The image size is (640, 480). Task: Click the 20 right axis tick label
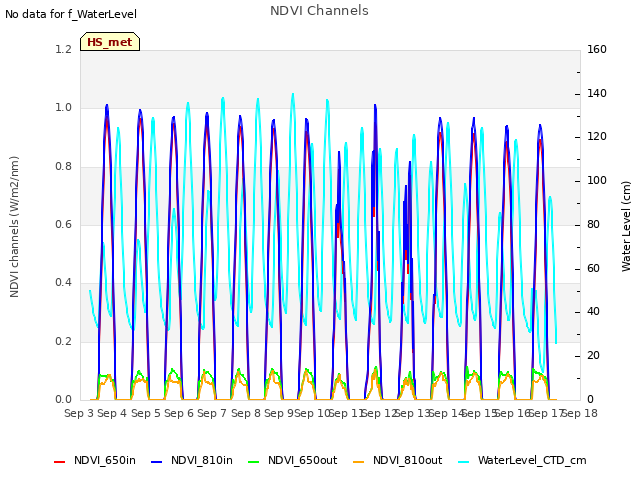point(593,356)
